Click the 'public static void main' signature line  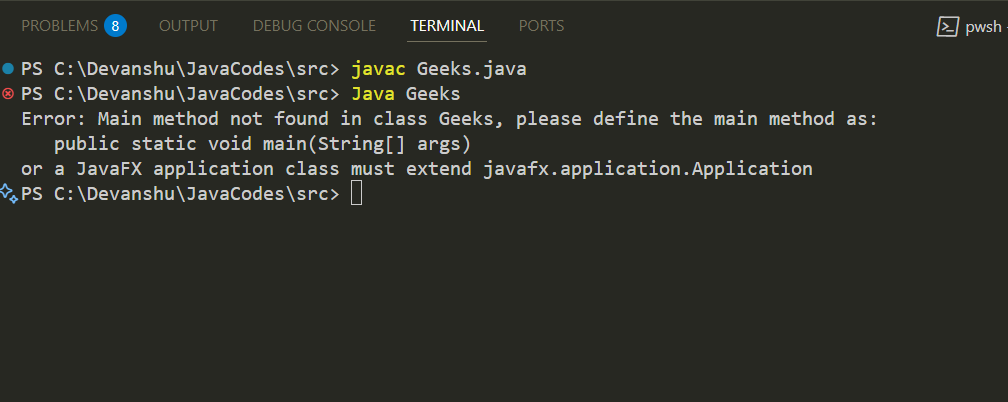pos(262,144)
